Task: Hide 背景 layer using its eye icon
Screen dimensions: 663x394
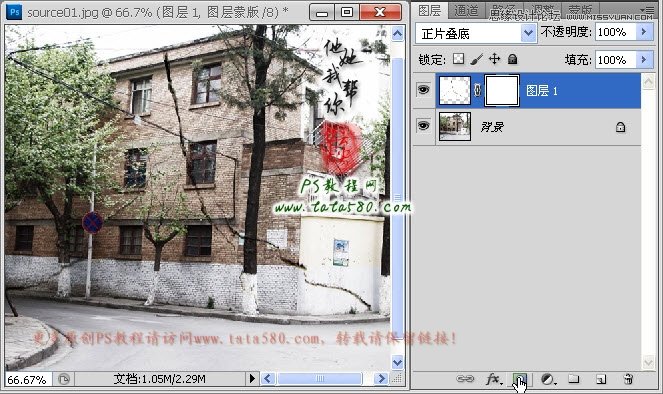Action: [423, 126]
